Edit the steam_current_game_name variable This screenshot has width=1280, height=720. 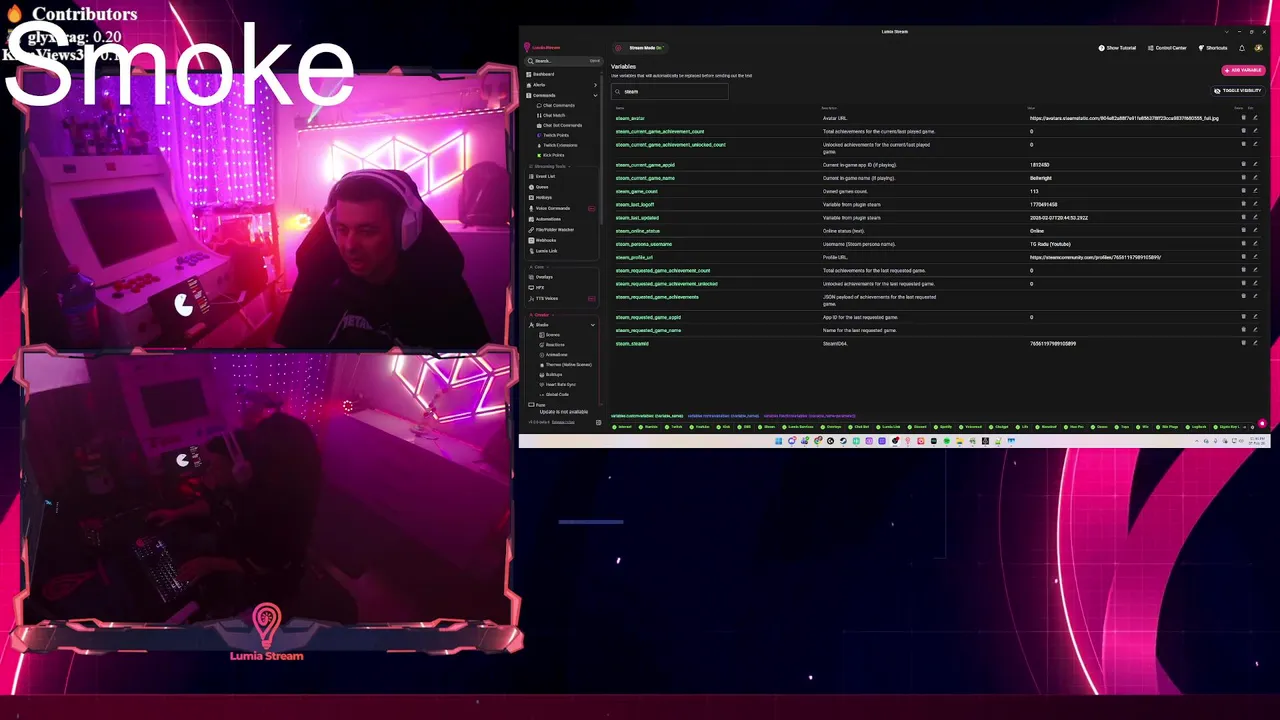click(1255, 178)
